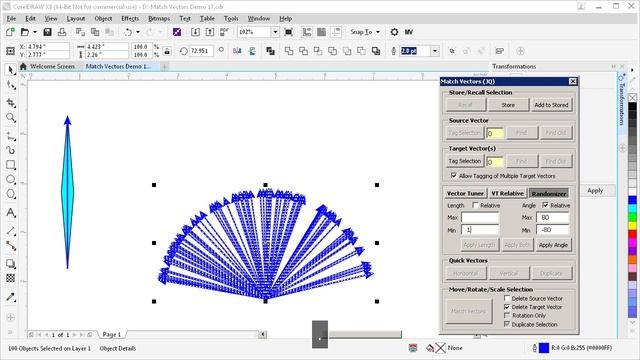640x360 pixels.
Task: Open the outline width dropdown
Action: tap(435, 51)
